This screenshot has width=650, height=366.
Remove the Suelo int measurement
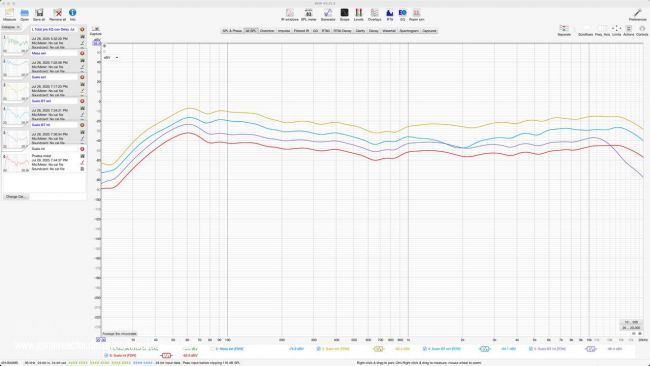click(x=82, y=149)
